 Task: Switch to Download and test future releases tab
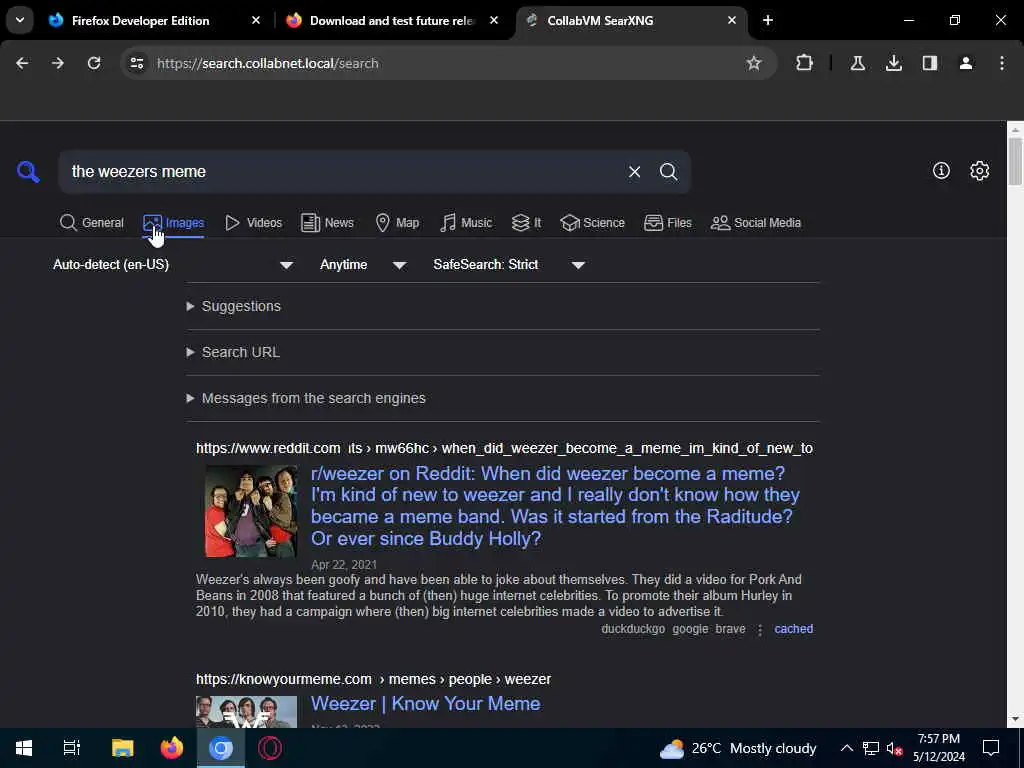[x=392, y=21]
